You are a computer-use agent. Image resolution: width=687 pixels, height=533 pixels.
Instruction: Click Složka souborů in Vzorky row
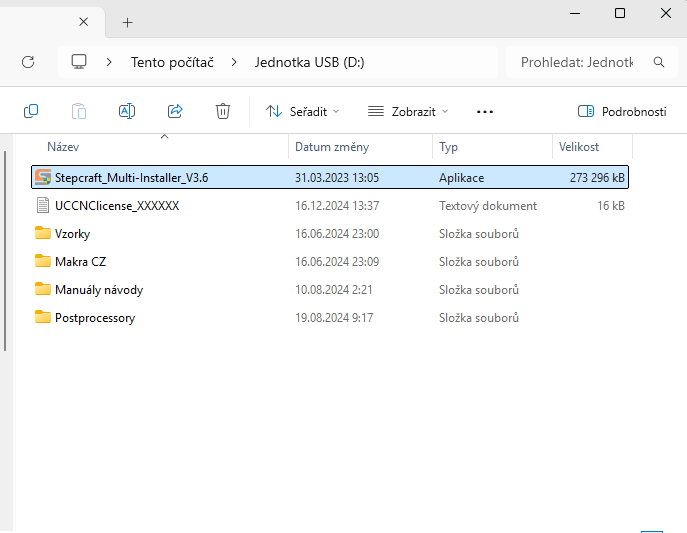479,234
